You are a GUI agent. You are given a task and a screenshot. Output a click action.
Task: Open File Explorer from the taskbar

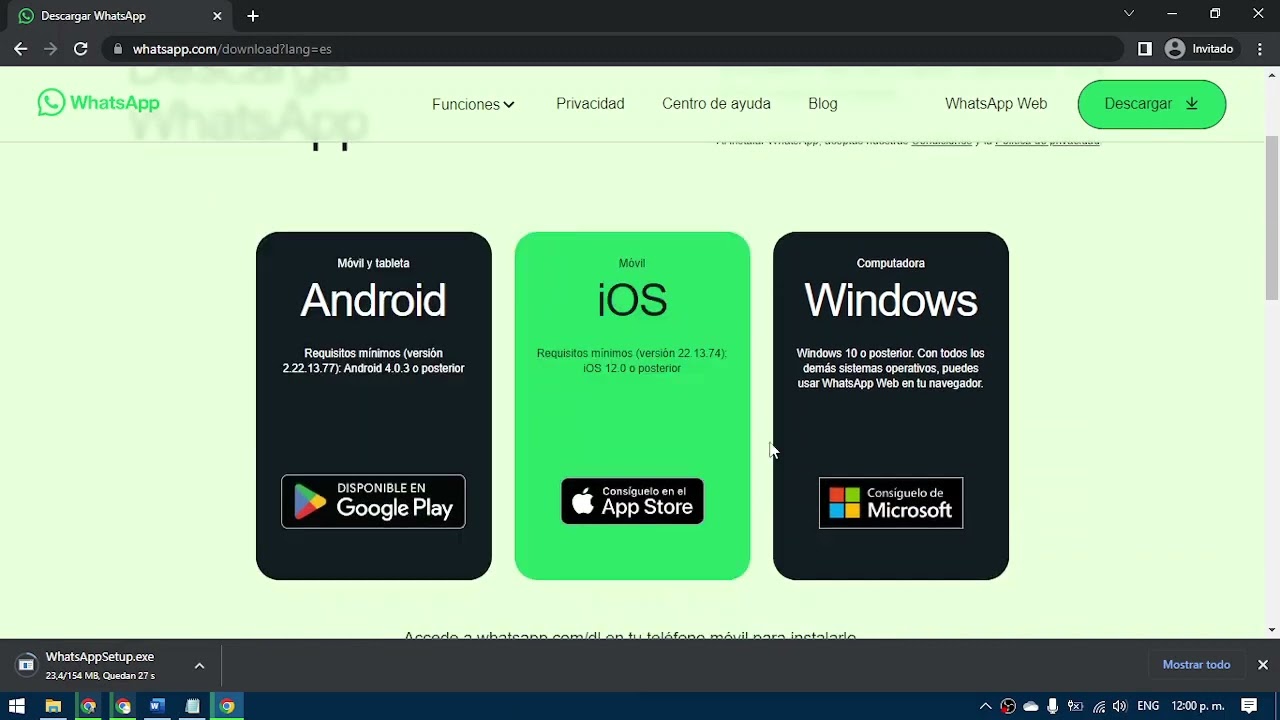point(53,706)
